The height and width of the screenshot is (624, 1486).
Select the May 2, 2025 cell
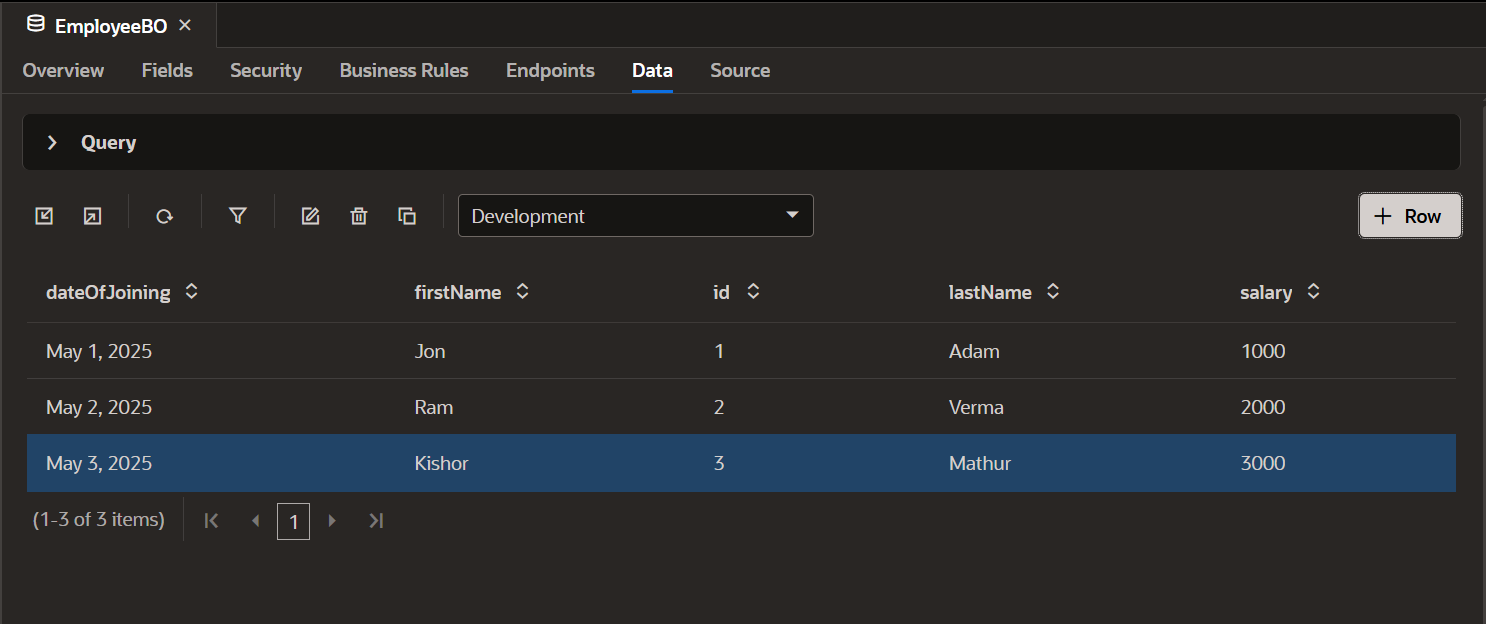point(99,407)
